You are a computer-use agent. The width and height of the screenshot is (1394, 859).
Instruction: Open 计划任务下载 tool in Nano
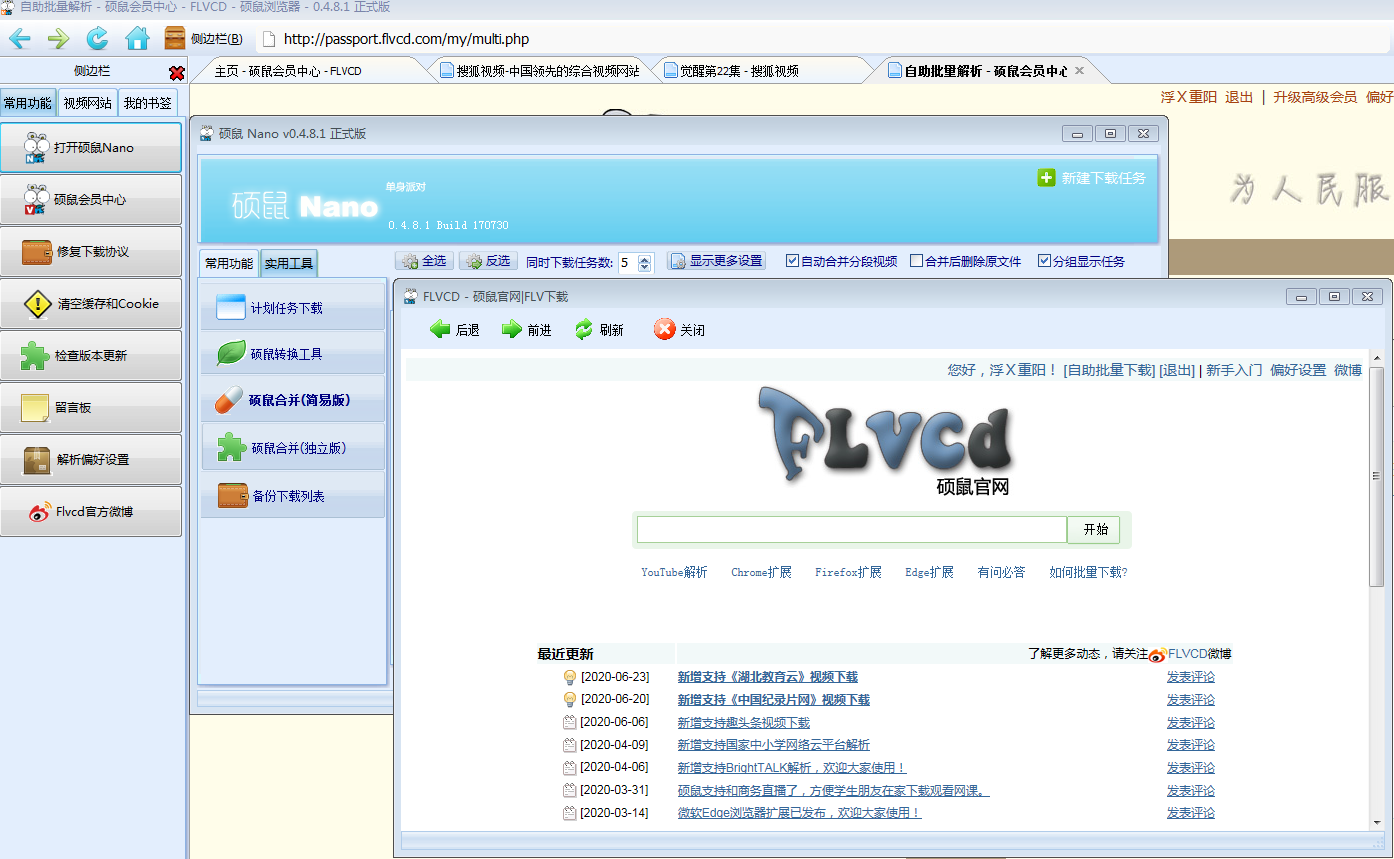pyautogui.click(x=293, y=307)
